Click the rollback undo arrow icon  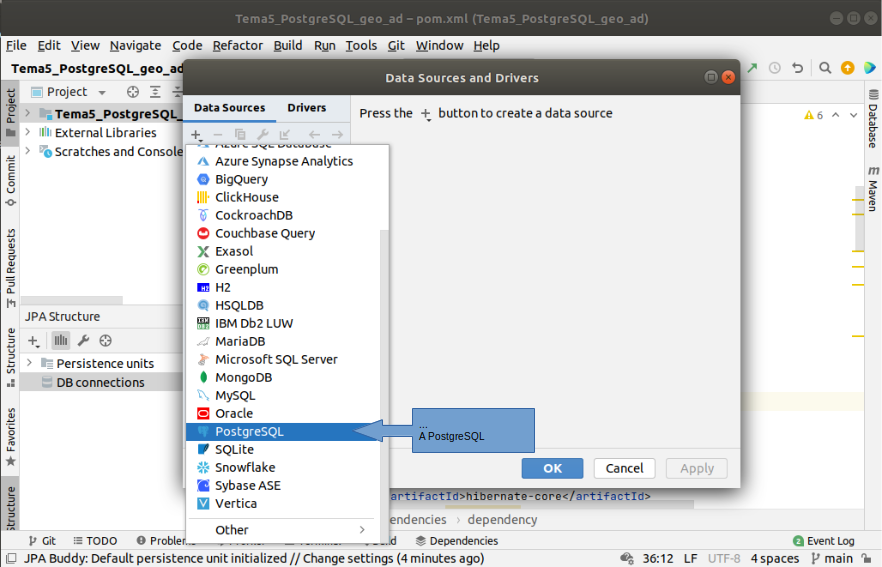point(797,68)
